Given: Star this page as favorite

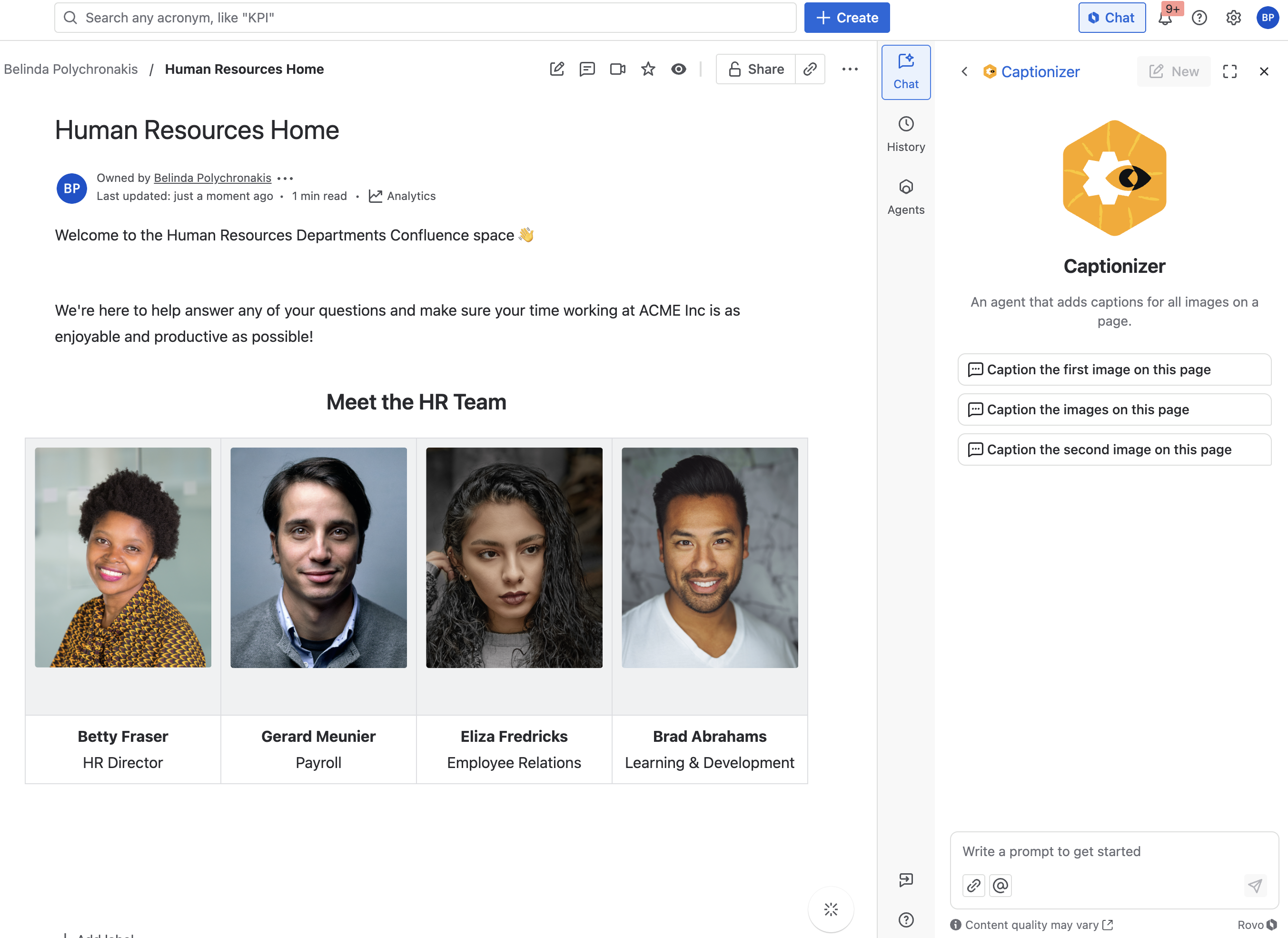Looking at the screenshot, I should (648, 70).
